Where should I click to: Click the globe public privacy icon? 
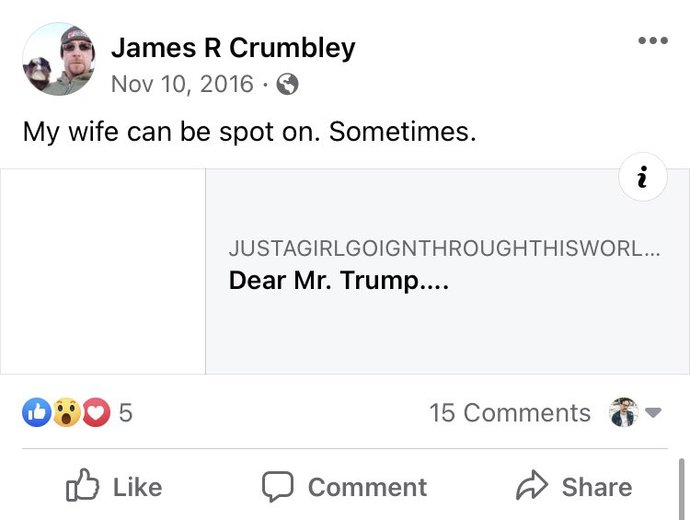pos(287,84)
